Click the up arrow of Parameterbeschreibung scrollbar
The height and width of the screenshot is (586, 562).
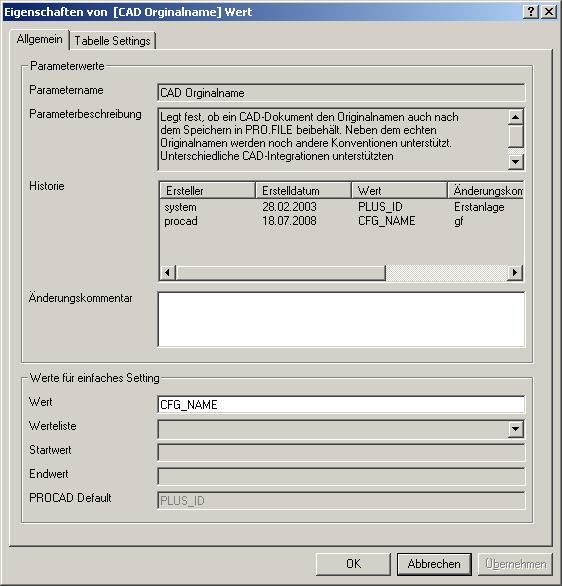(516, 117)
